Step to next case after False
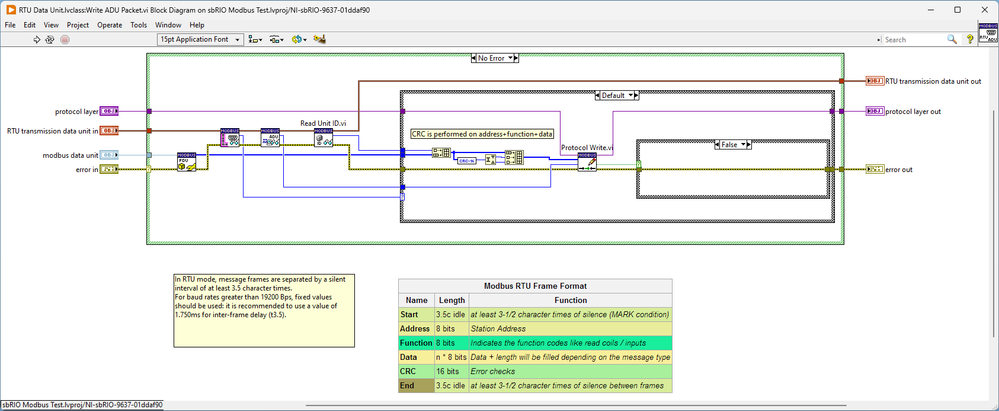 coord(750,144)
